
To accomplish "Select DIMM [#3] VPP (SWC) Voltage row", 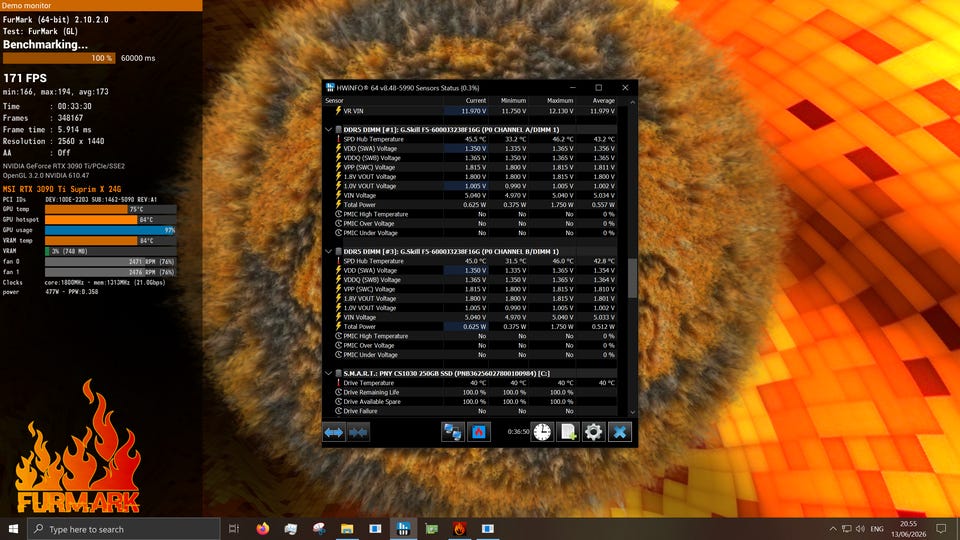I will 470,289.
